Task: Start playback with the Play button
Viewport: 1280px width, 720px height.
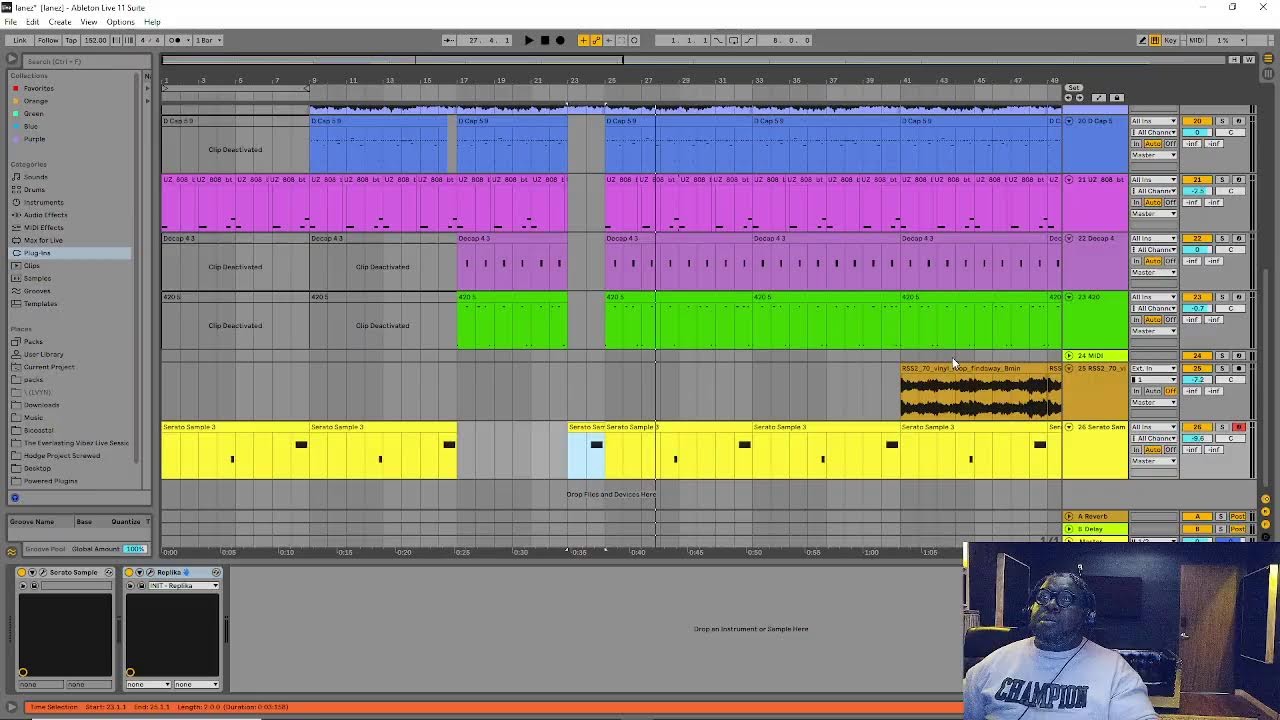Action: coord(529,40)
